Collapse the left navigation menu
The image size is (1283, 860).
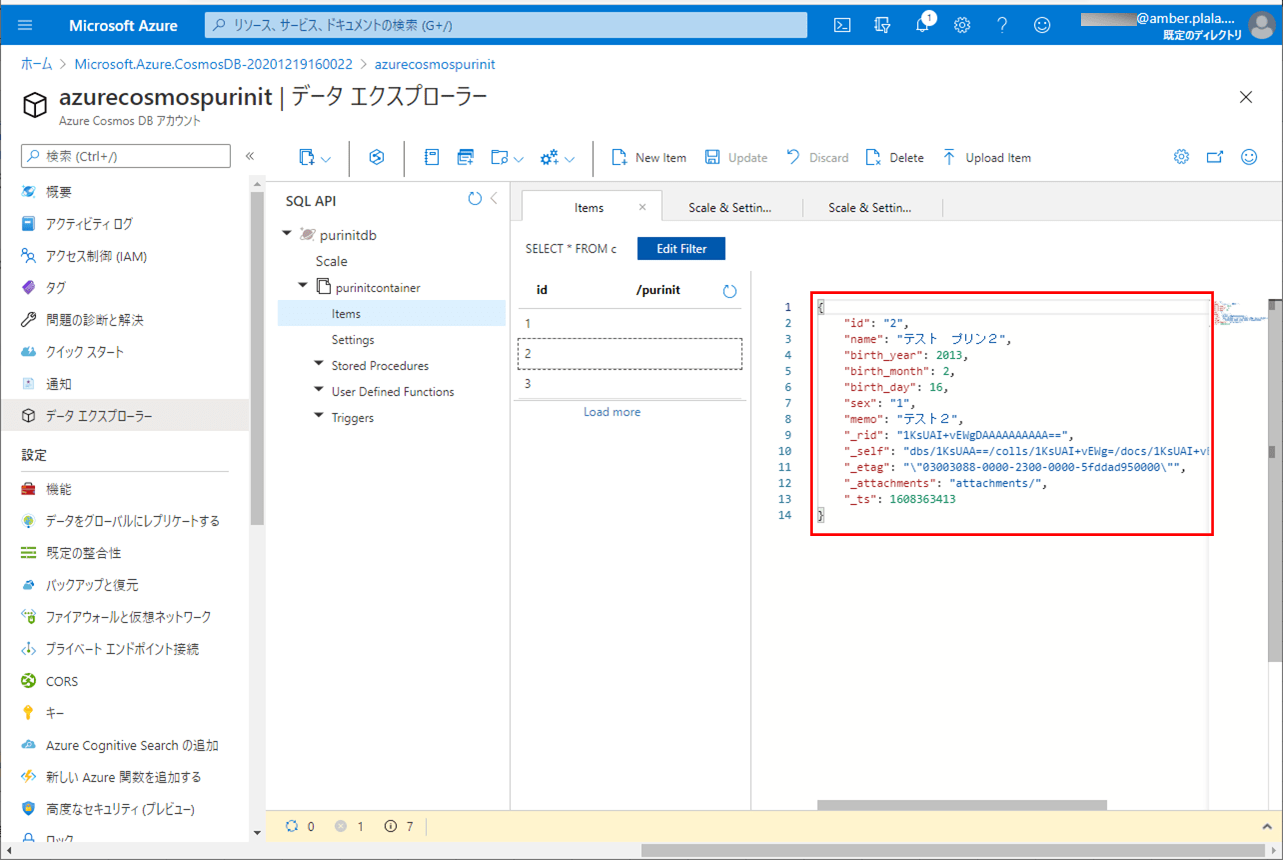(x=250, y=156)
